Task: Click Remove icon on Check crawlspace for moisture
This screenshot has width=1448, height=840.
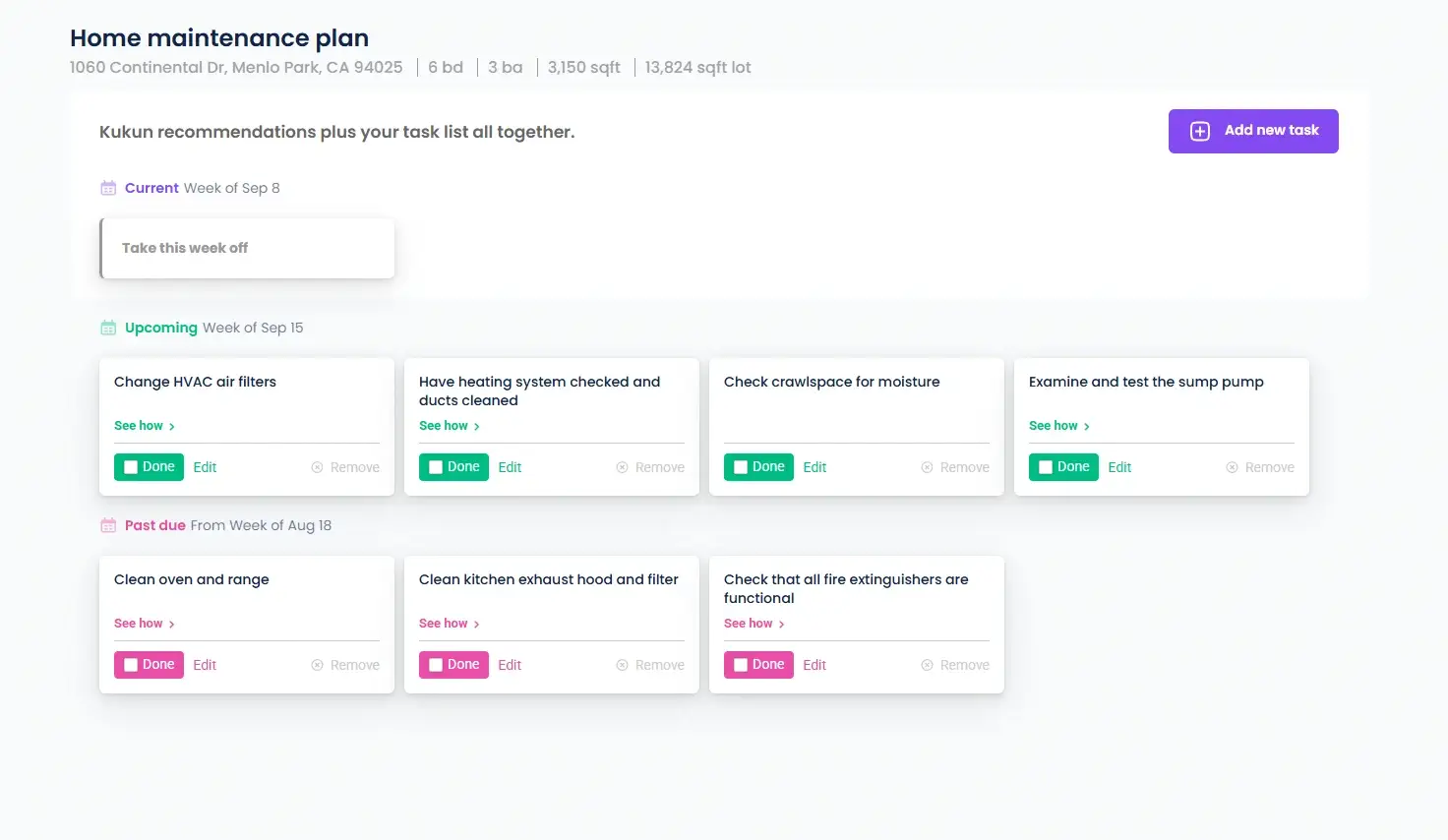Action: click(928, 467)
